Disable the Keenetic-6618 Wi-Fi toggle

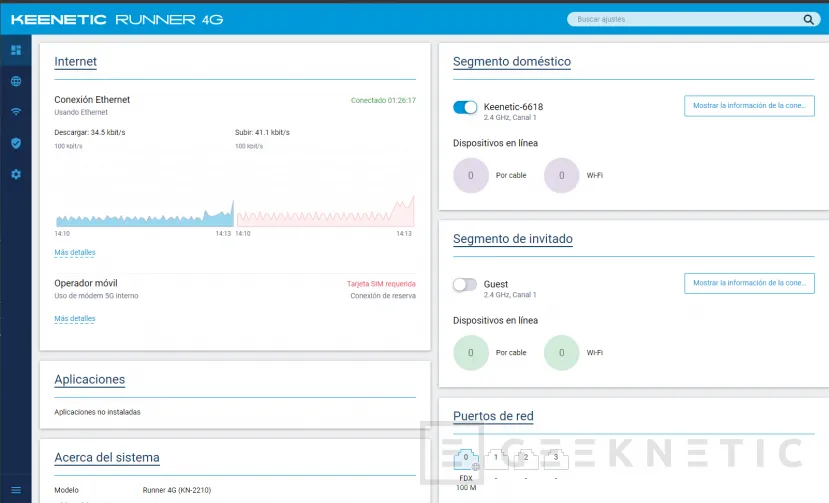tap(465, 107)
